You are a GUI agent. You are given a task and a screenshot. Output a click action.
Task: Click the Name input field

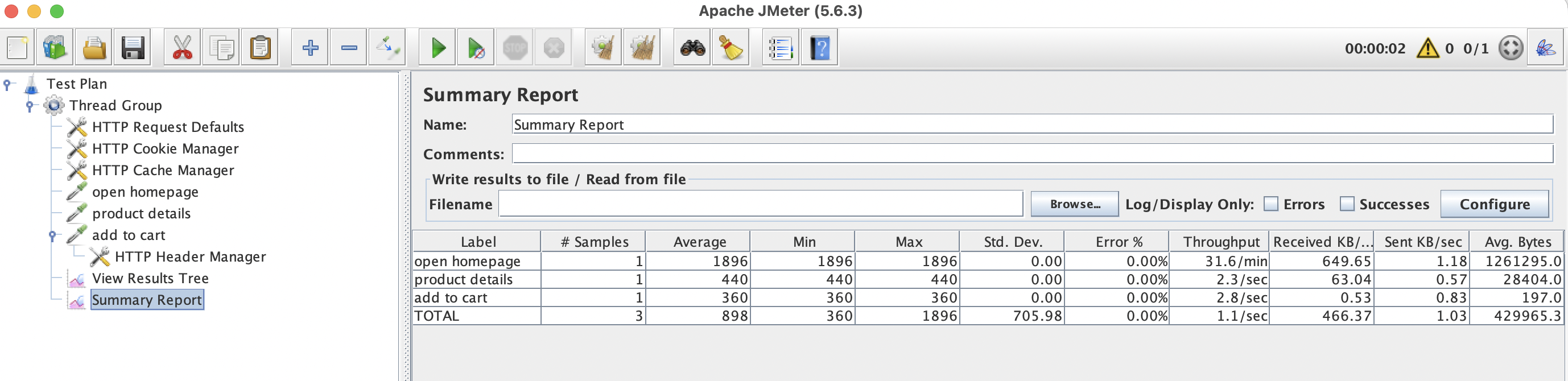[1033, 125]
